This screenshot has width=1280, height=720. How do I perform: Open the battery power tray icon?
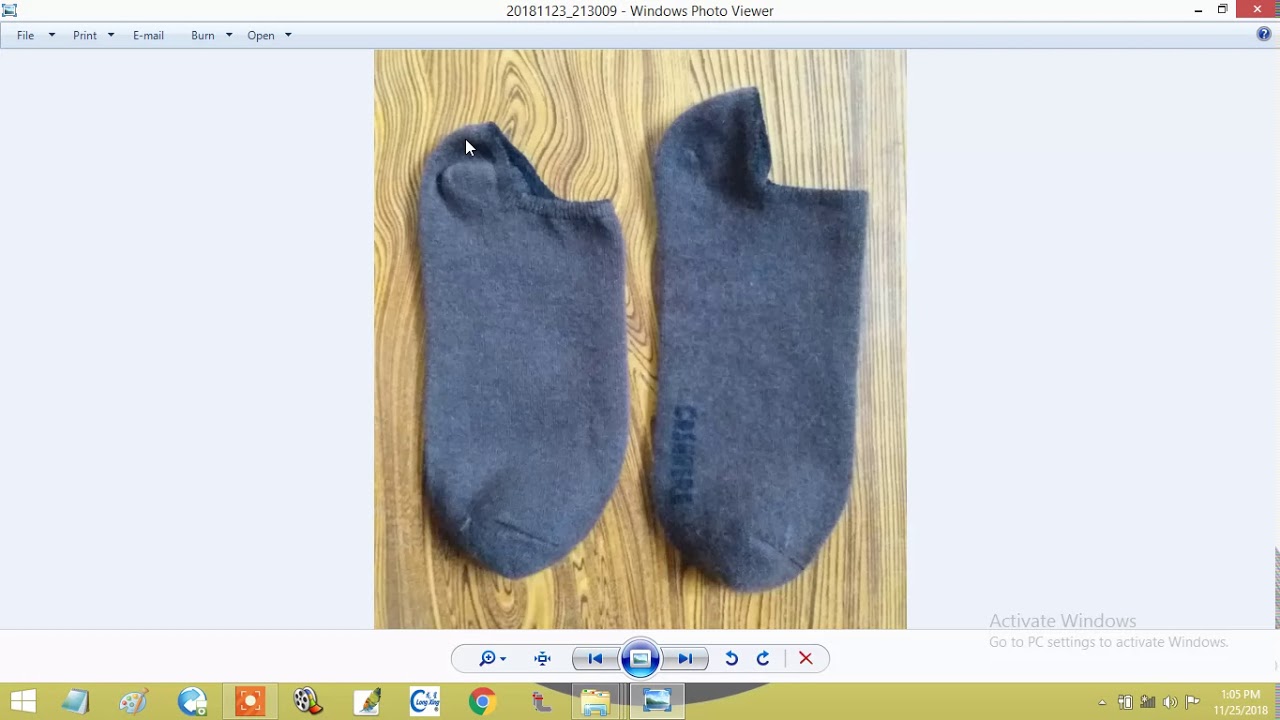[x=1125, y=702]
